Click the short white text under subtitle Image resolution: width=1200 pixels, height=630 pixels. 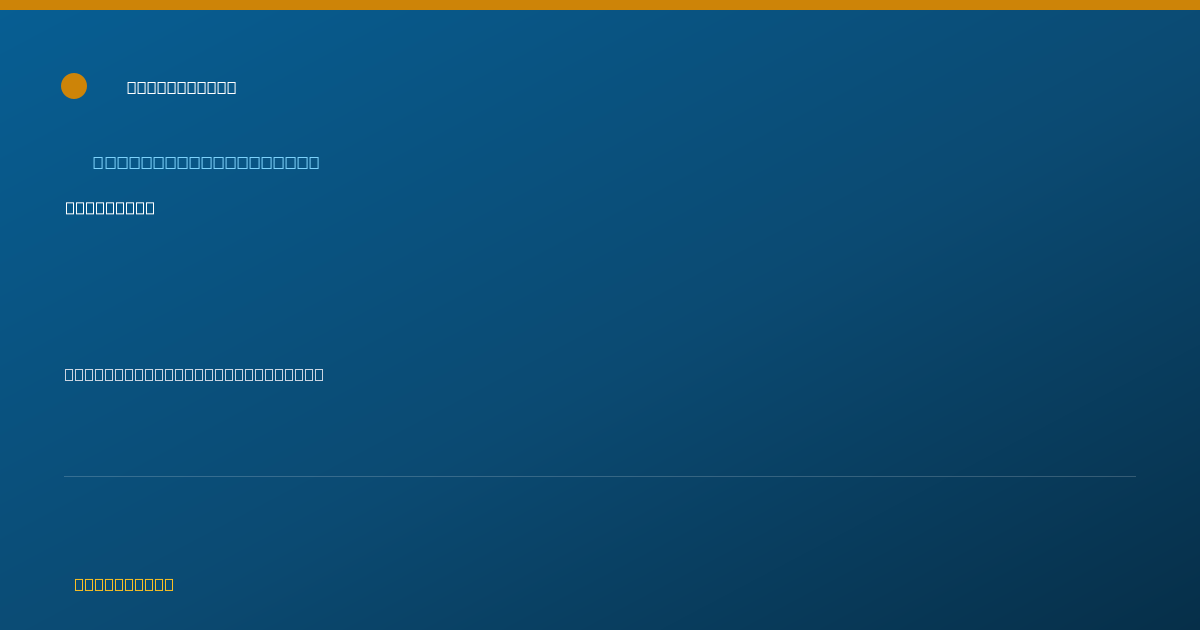point(110,208)
